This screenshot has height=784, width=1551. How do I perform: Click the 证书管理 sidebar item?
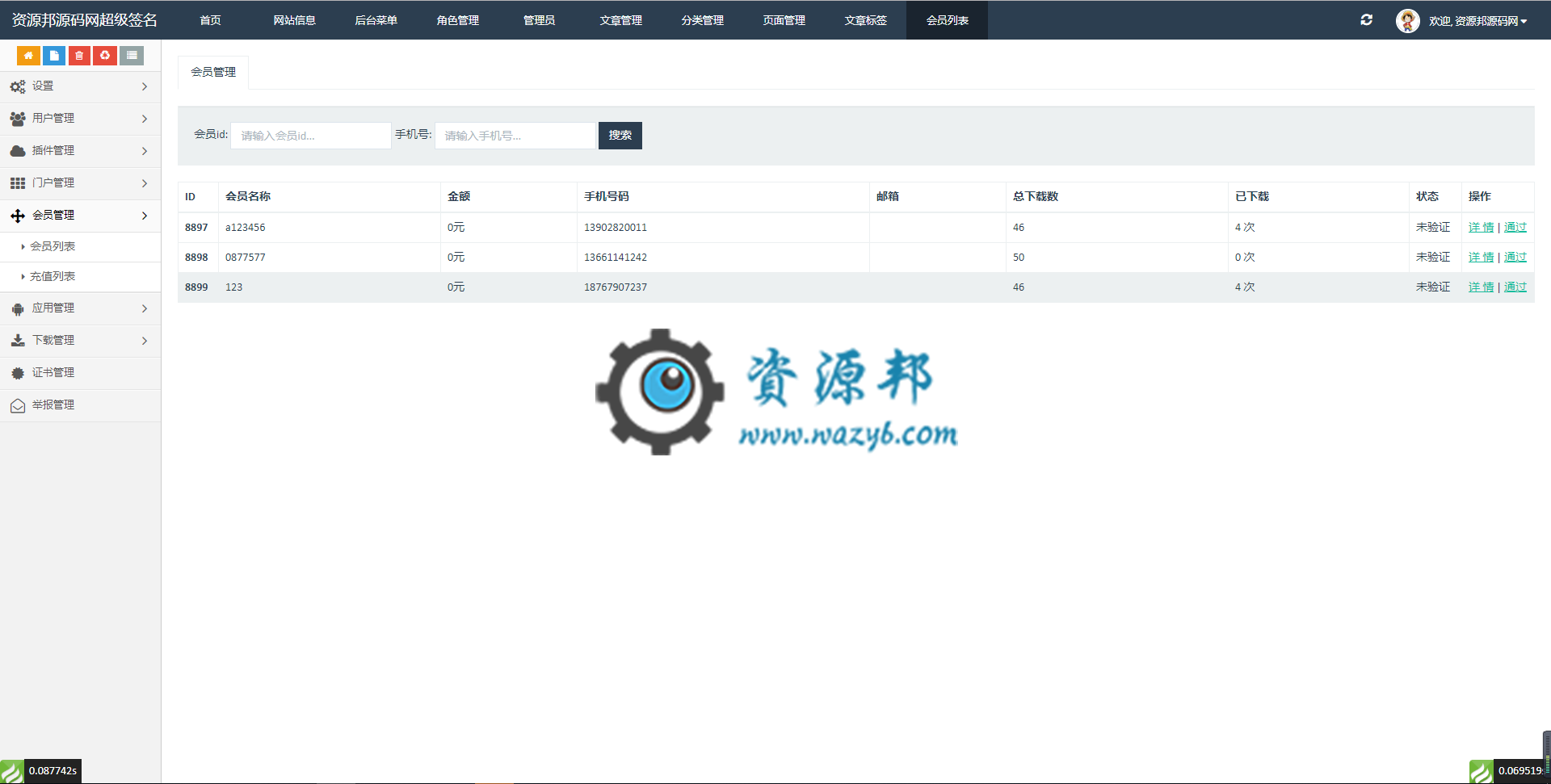[80, 373]
